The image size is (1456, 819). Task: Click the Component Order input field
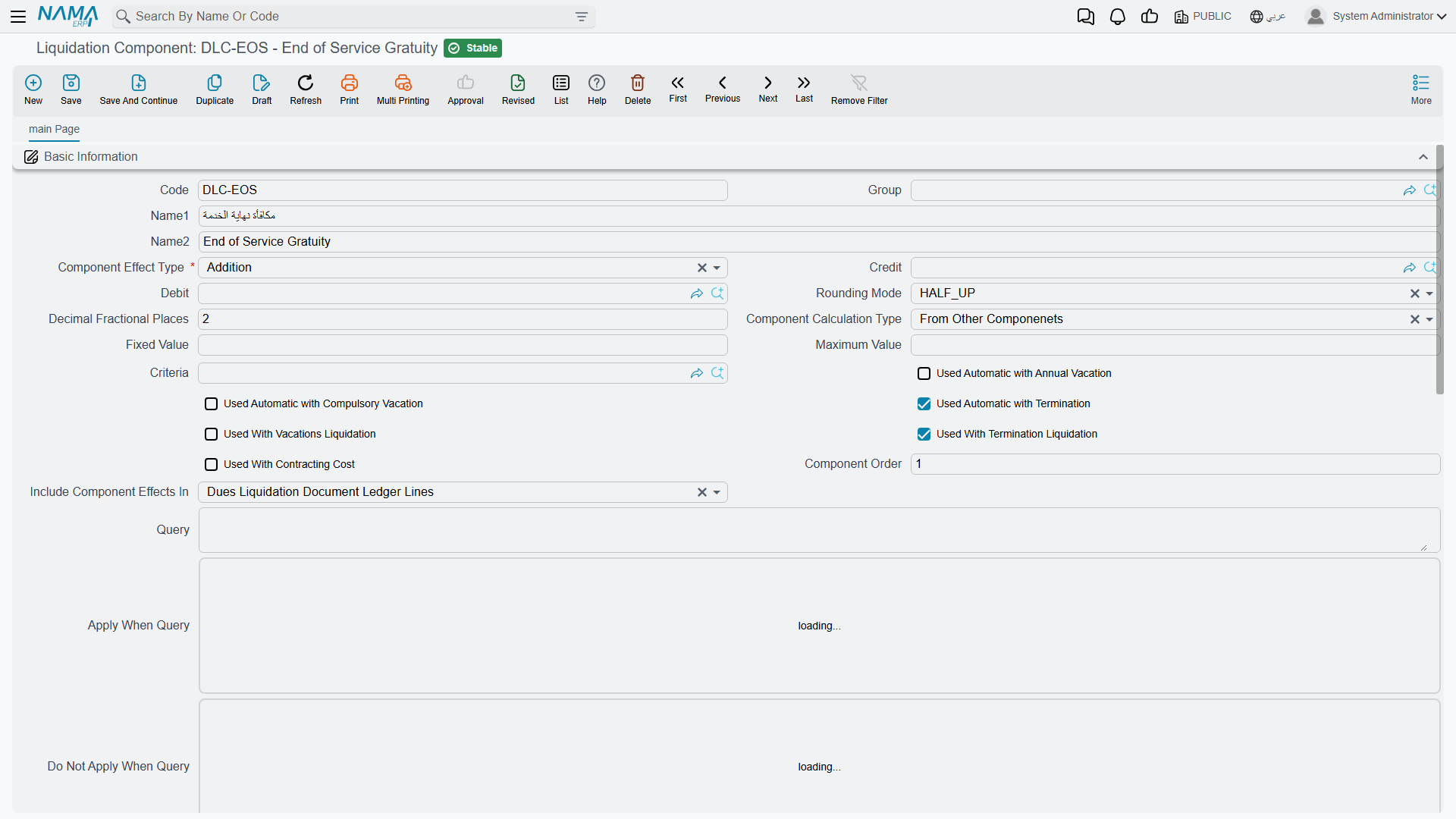(1175, 464)
